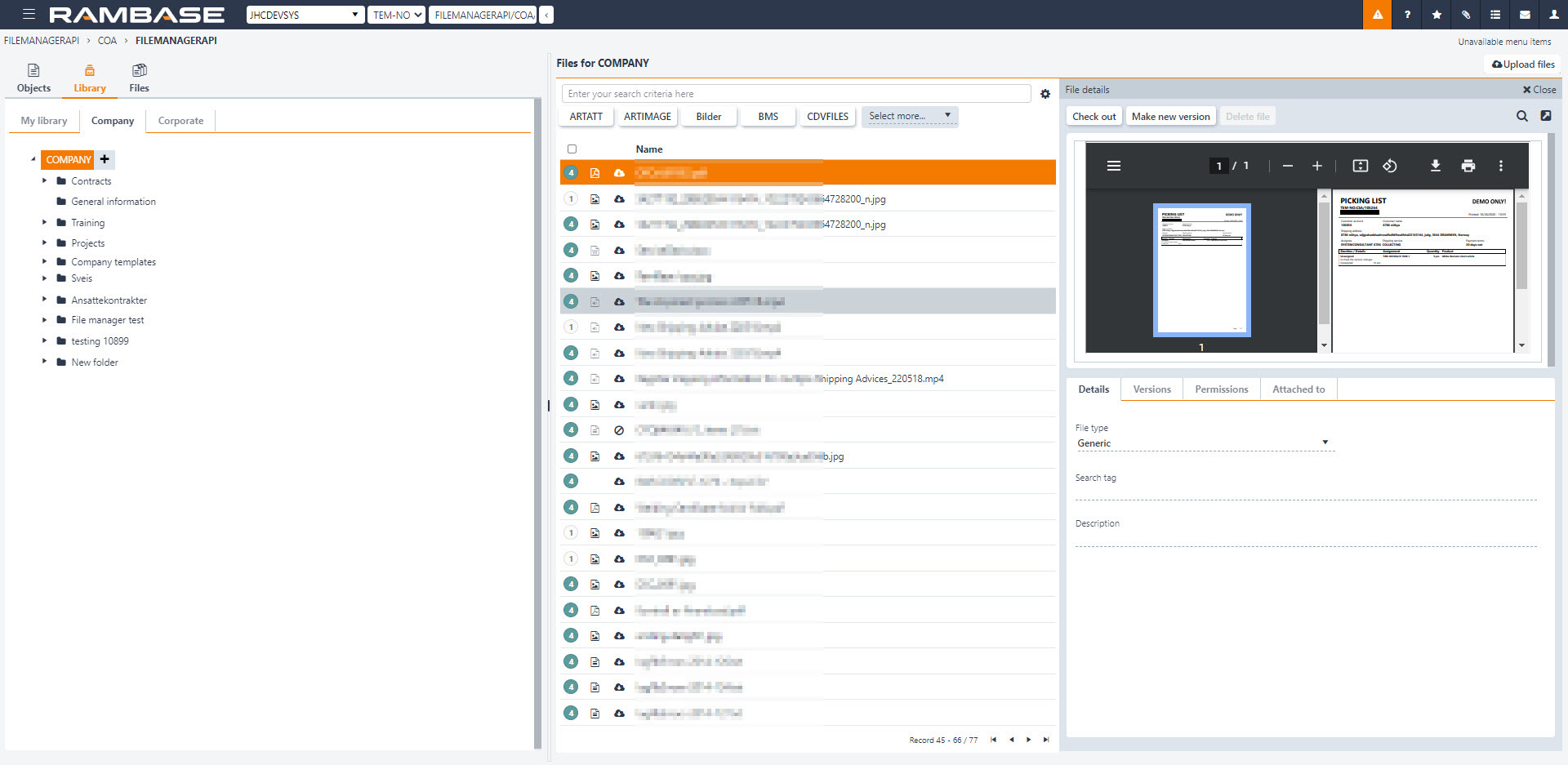Switch to the Versions tab
The width and height of the screenshot is (1568, 765).
tap(1151, 389)
